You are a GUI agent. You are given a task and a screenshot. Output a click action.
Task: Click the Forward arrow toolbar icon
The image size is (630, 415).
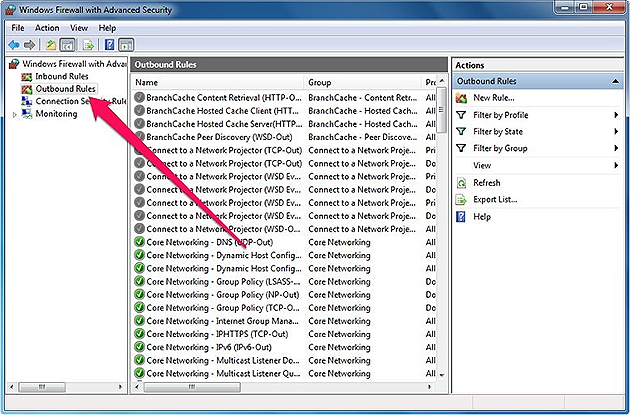(31, 45)
